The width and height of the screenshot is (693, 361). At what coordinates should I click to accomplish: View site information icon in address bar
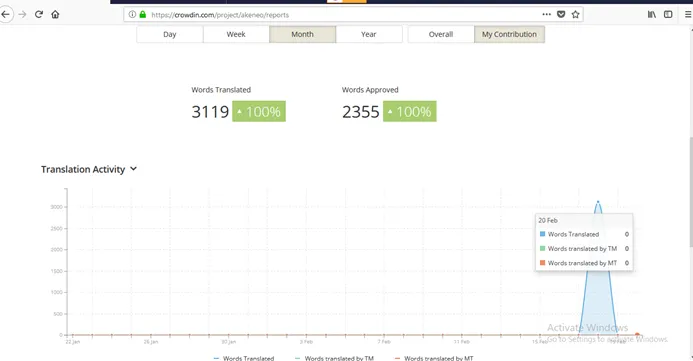[132, 15]
